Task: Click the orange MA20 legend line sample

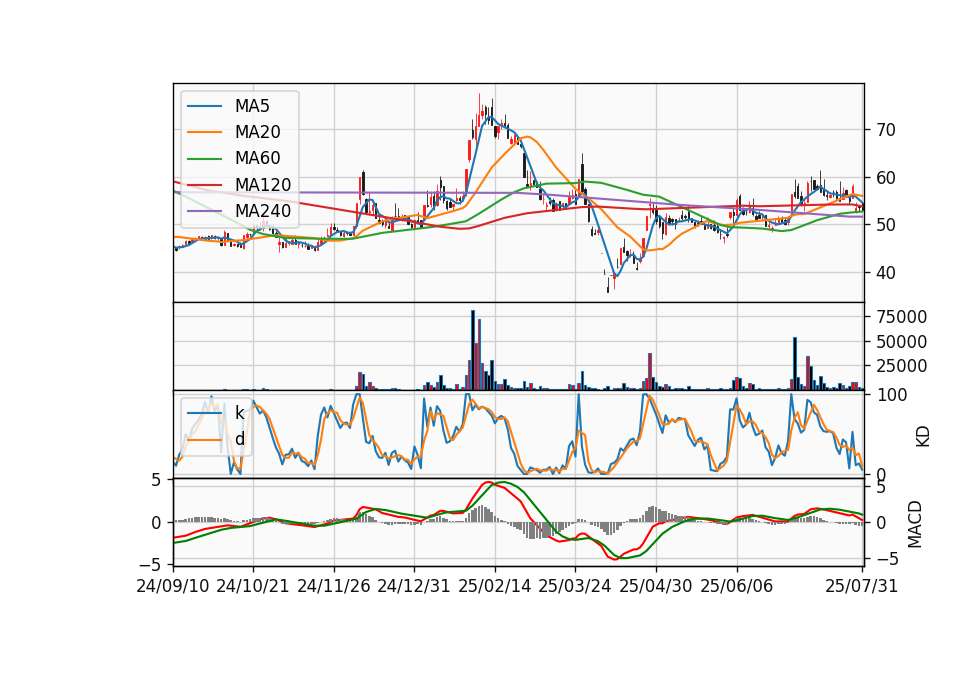Action: click(204, 132)
